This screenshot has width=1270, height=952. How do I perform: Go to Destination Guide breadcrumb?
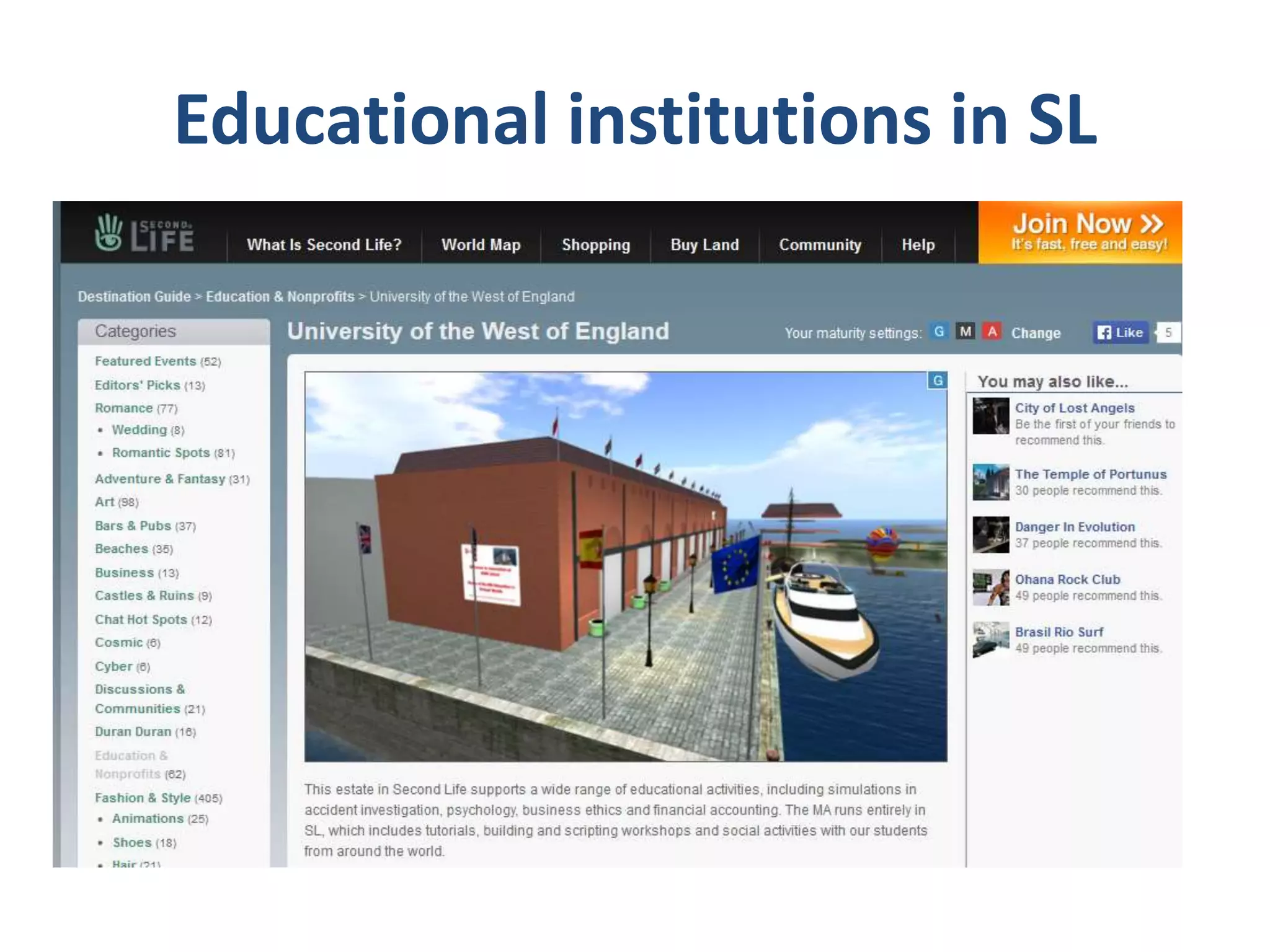pyautogui.click(x=134, y=297)
